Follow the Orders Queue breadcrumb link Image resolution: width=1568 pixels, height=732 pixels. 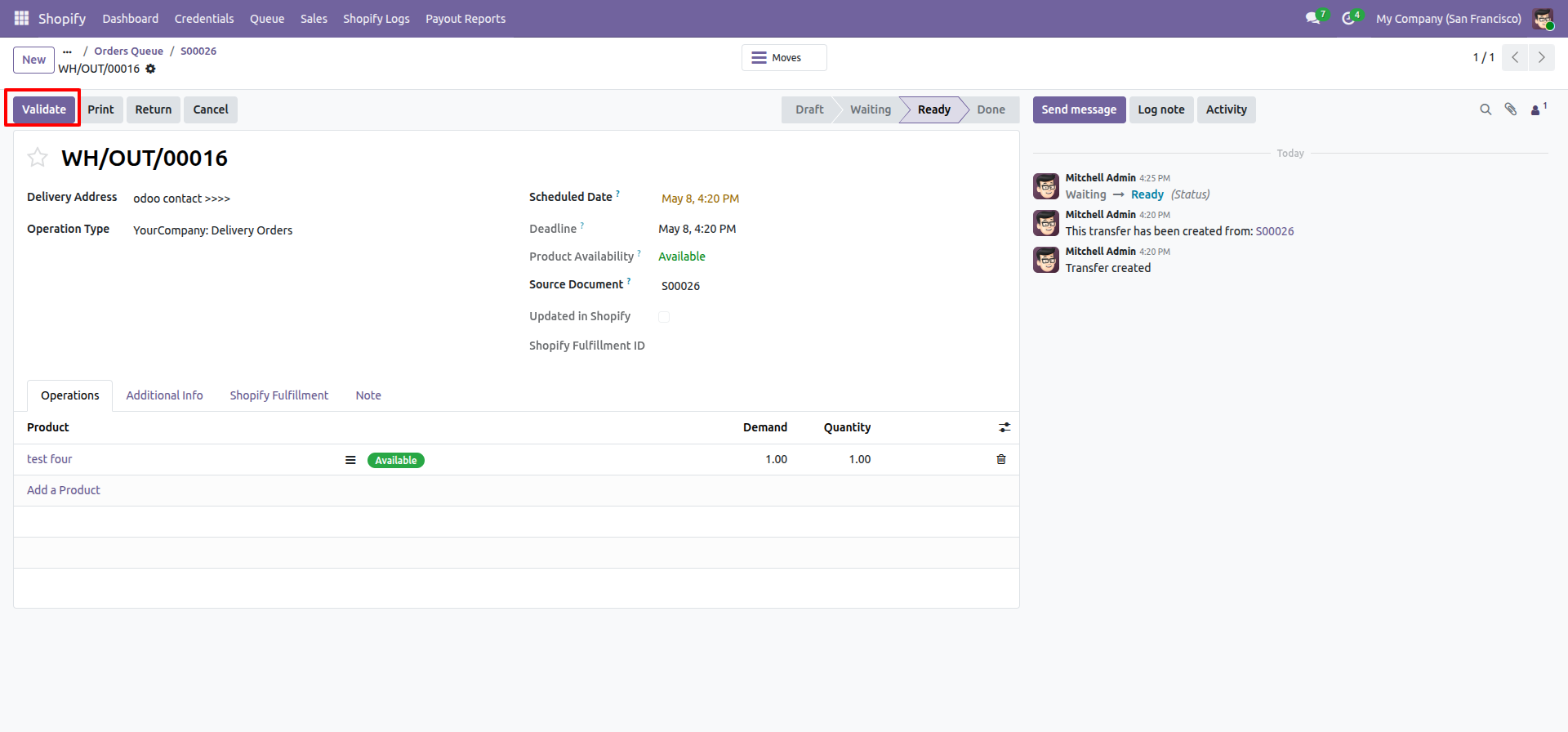(x=128, y=51)
